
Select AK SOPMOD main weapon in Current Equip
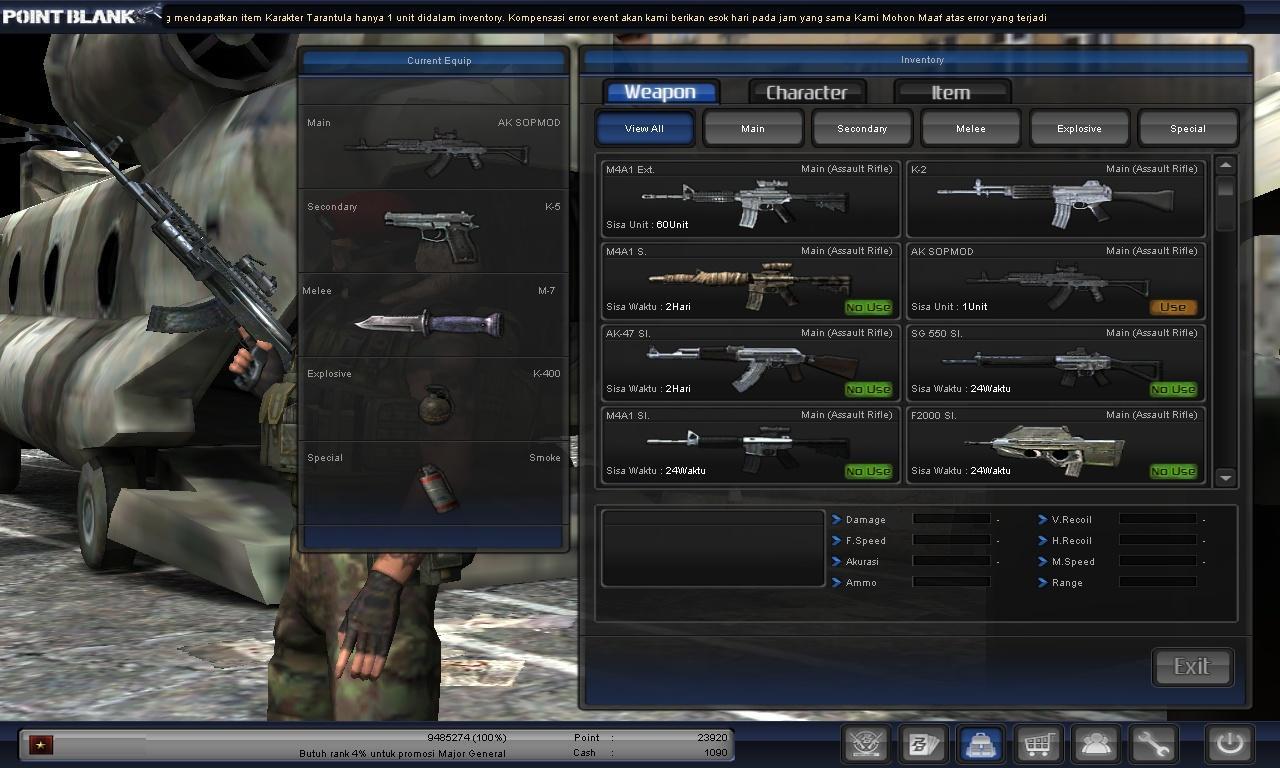click(x=434, y=148)
